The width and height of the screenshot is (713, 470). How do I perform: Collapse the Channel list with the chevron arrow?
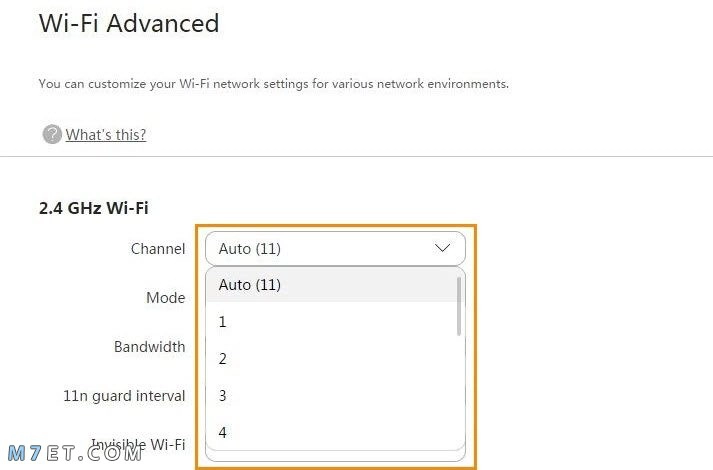click(x=442, y=248)
